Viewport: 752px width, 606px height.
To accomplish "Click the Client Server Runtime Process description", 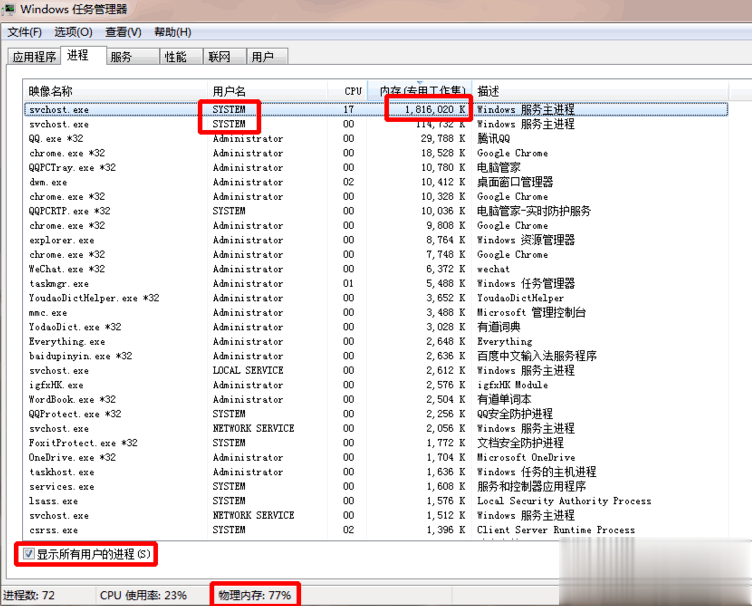I will [556, 530].
